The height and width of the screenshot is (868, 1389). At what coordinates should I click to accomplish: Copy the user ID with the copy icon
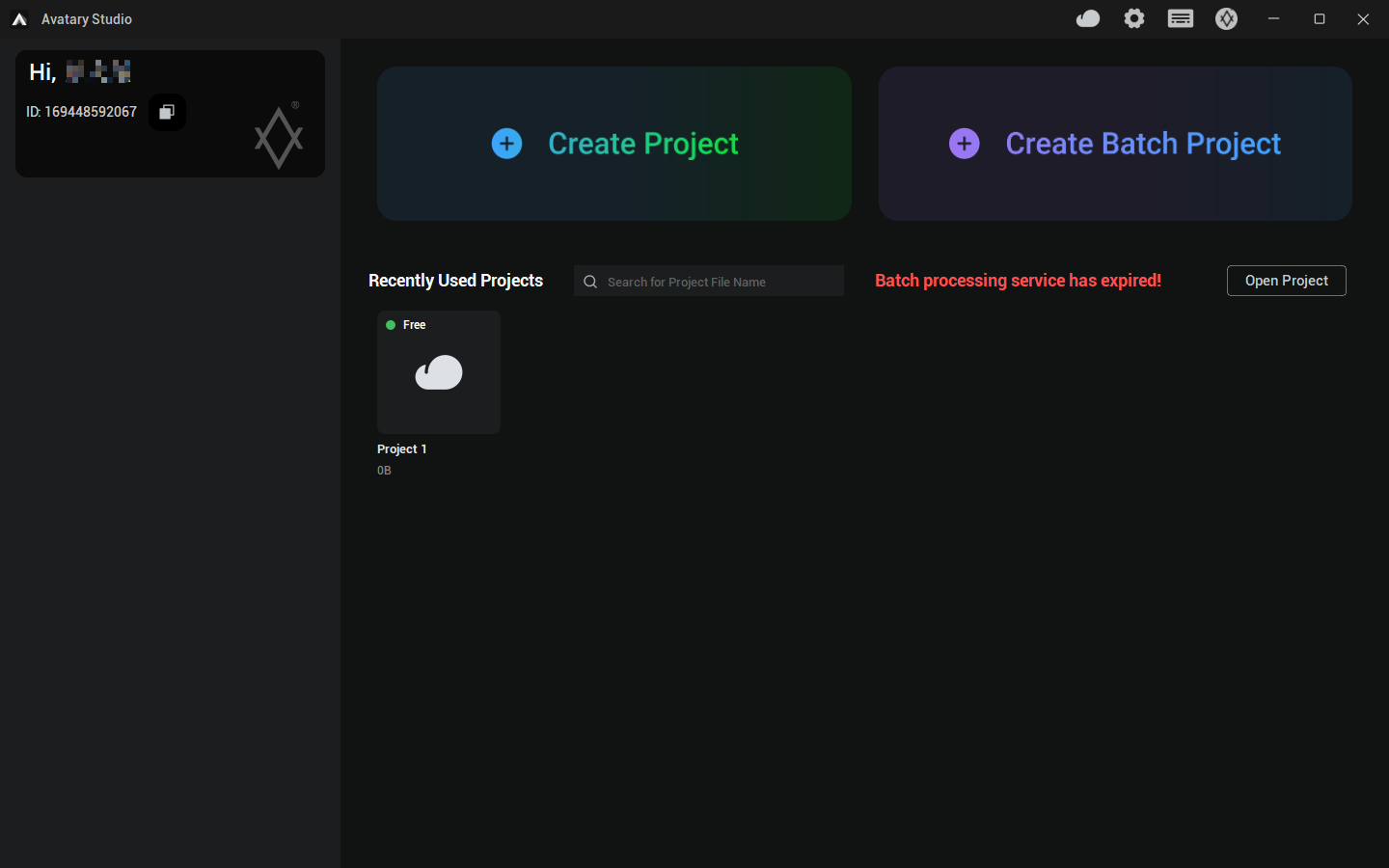click(x=167, y=112)
